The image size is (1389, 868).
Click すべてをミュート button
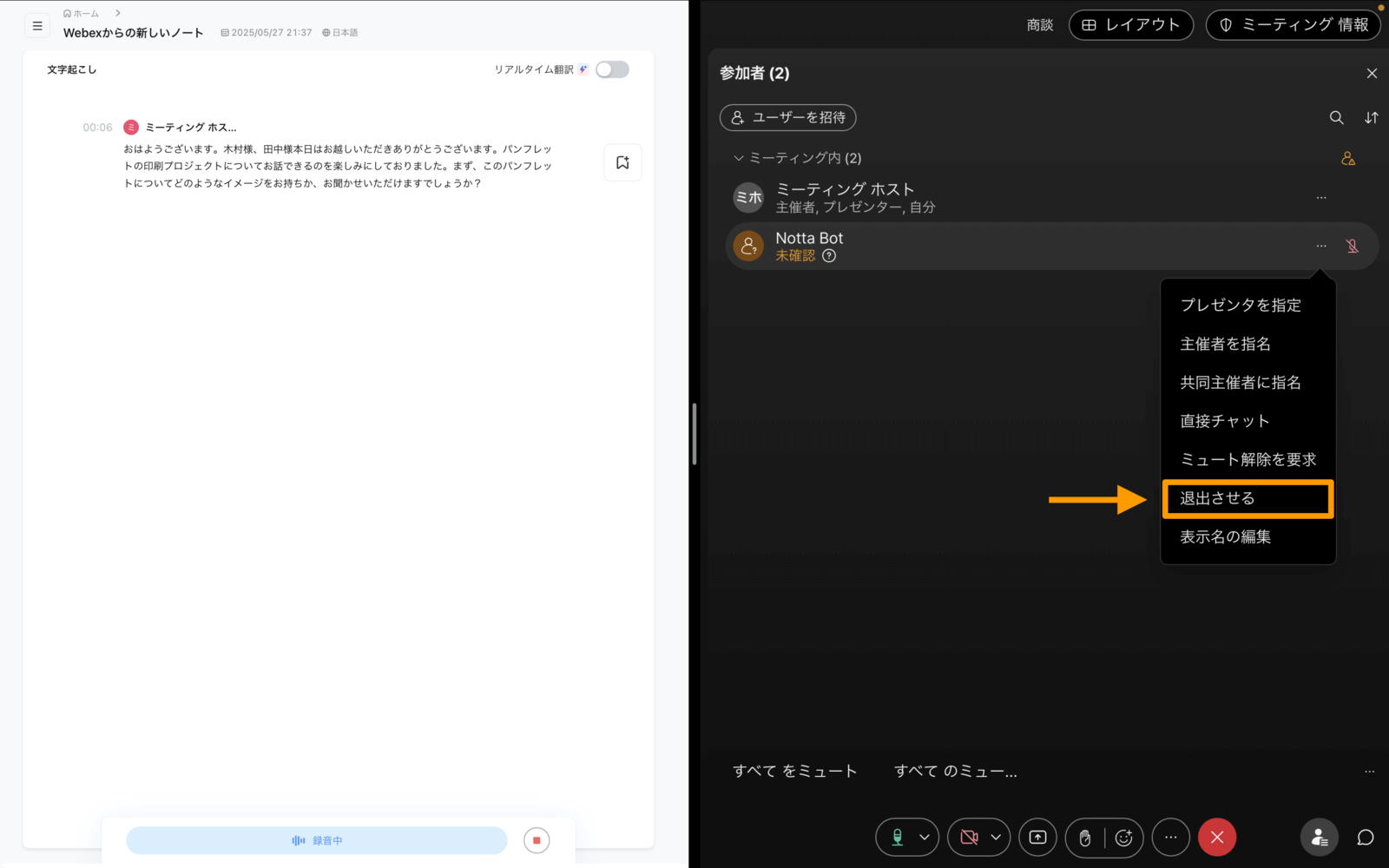pyautogui.click(x=795, y=771)
